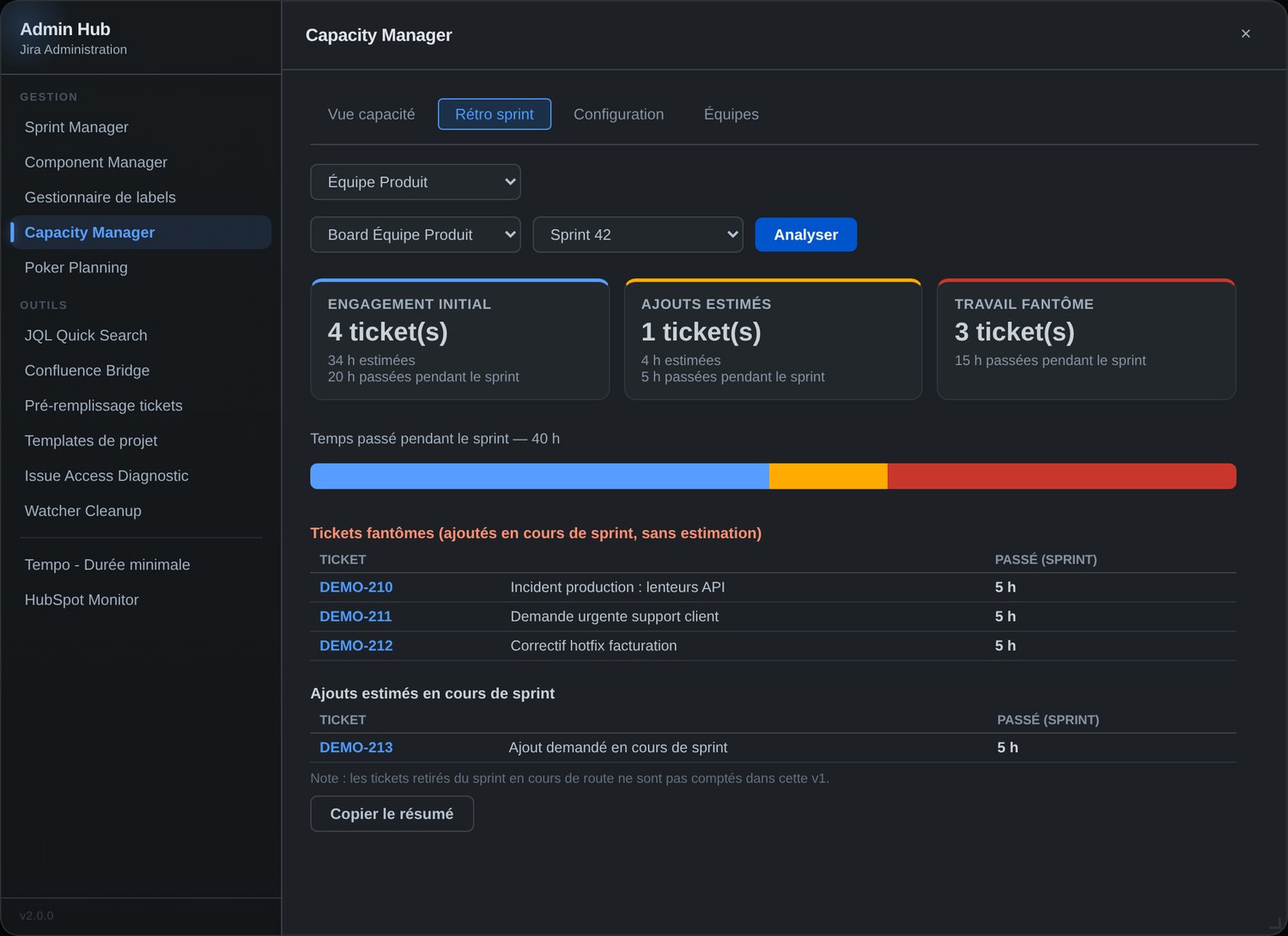The width and height of the screenshot is (1288, 936).
Task: Select the Travail fantôme summary card
Action: (1086, 339)
